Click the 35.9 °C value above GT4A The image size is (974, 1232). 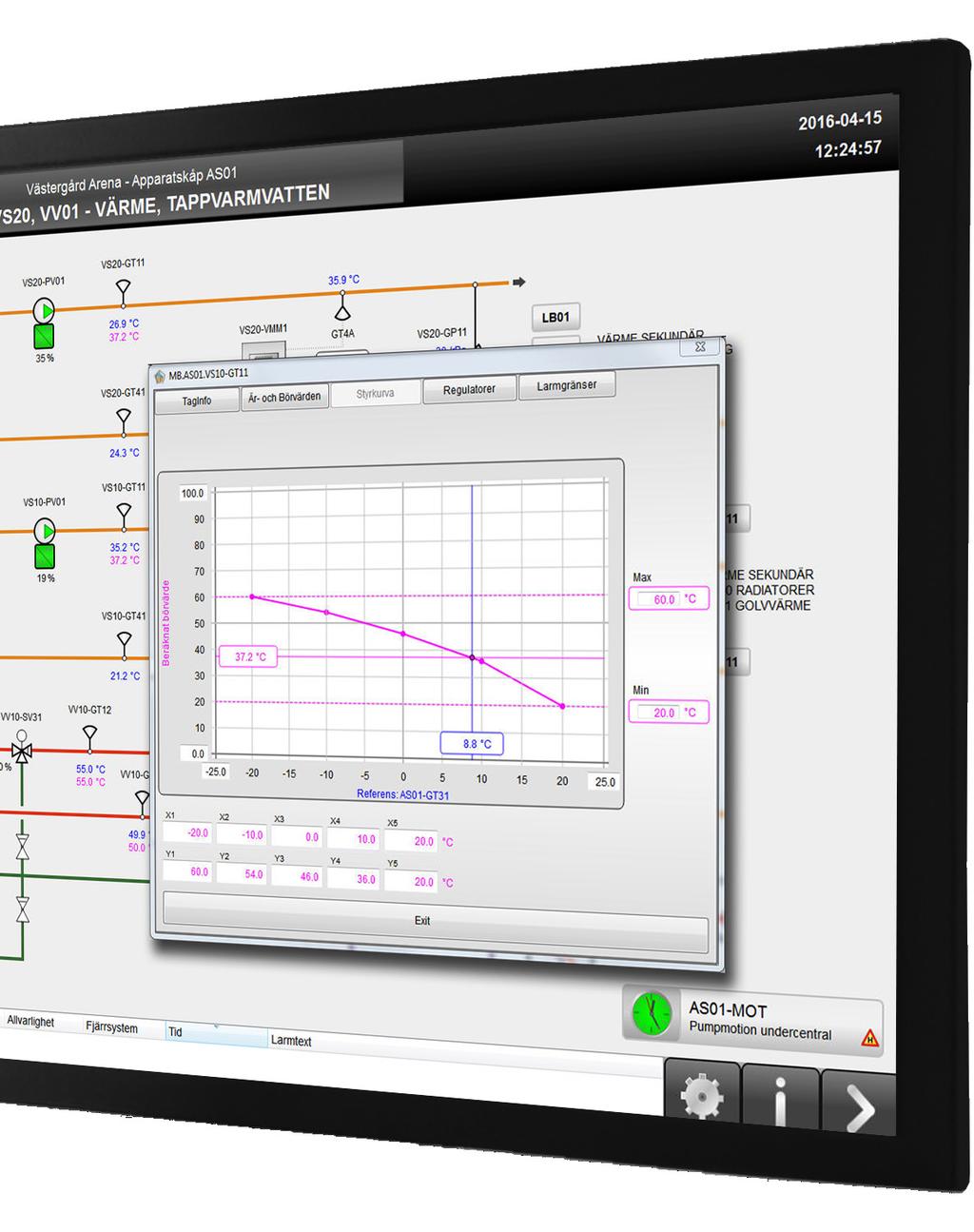coord(343,280)
